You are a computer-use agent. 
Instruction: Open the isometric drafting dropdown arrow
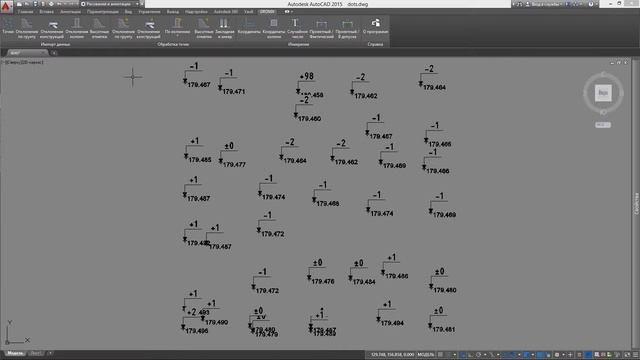coord(498,355)
